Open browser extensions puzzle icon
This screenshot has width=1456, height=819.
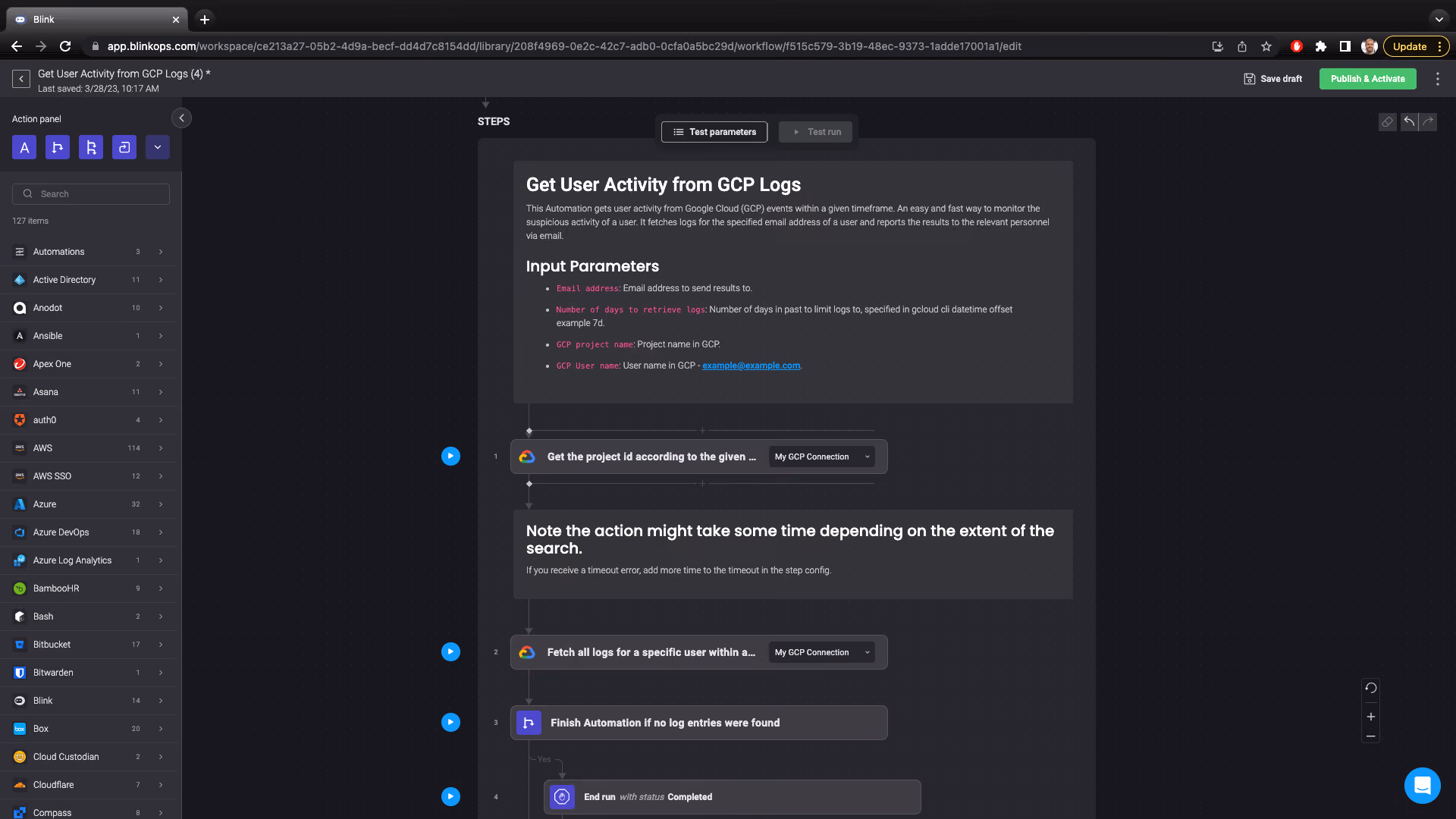coord(1320,46)
